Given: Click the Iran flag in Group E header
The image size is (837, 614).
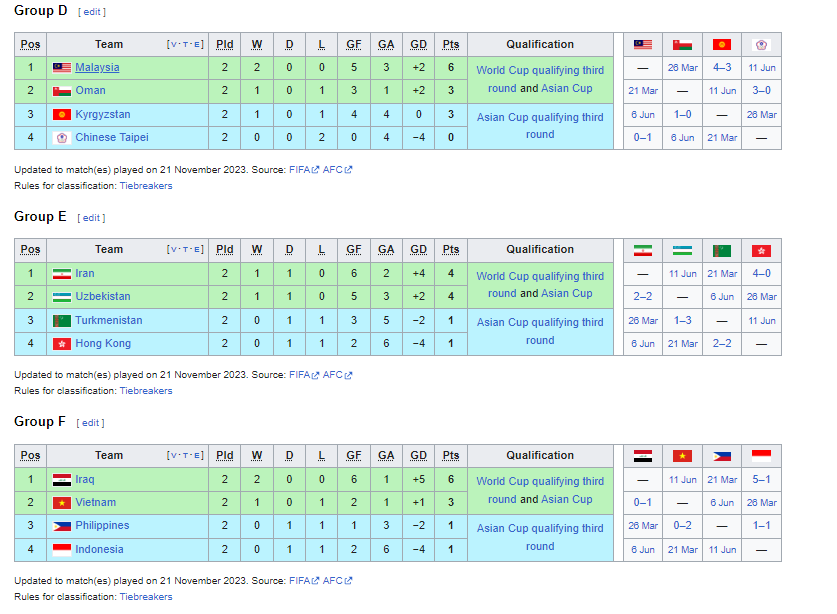Looking at the screenshot, I should (643, 250).
